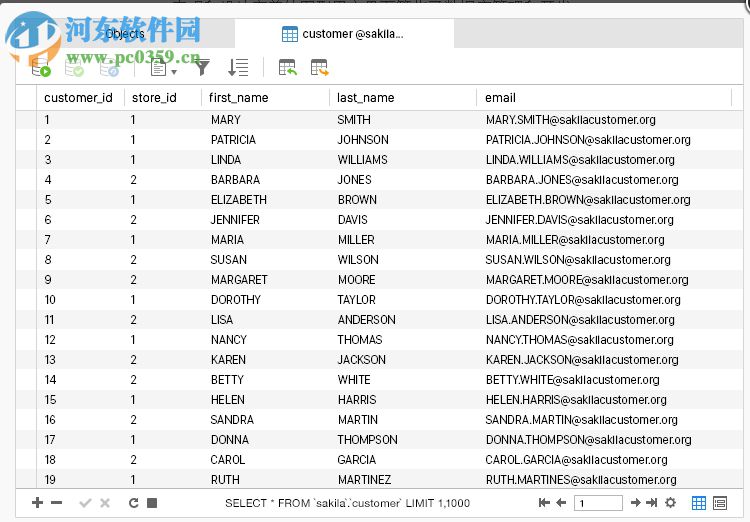Delete record using the minus icon
The height and width of the screenshot is (522, 750).
click(x=56, y=502)
